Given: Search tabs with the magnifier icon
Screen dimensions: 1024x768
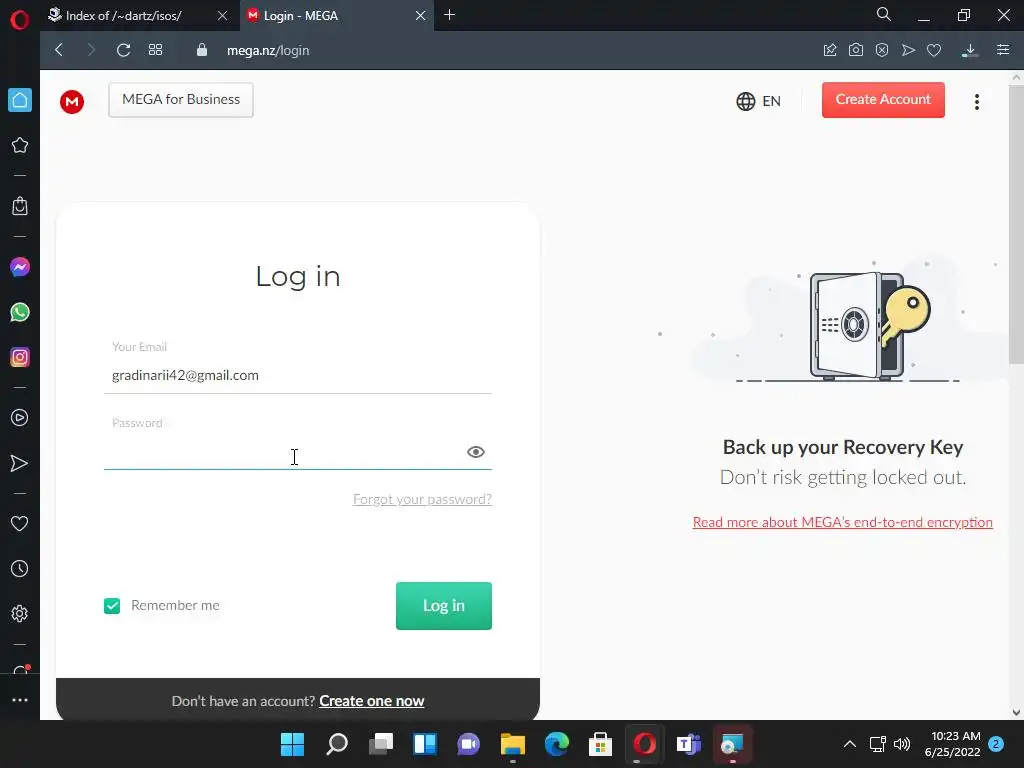Looking at the screenshot, I should [x=884, y=14].
